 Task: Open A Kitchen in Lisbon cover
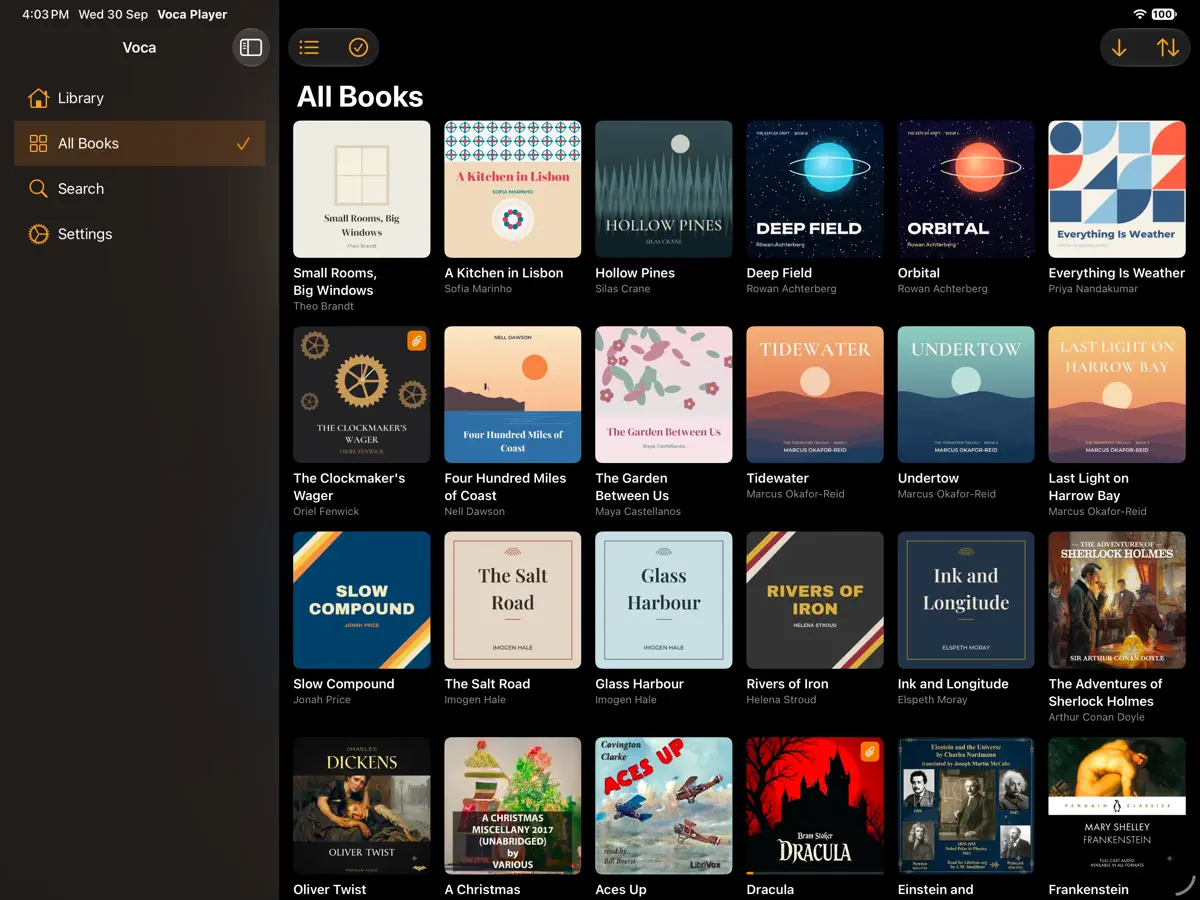pos(513,189)
